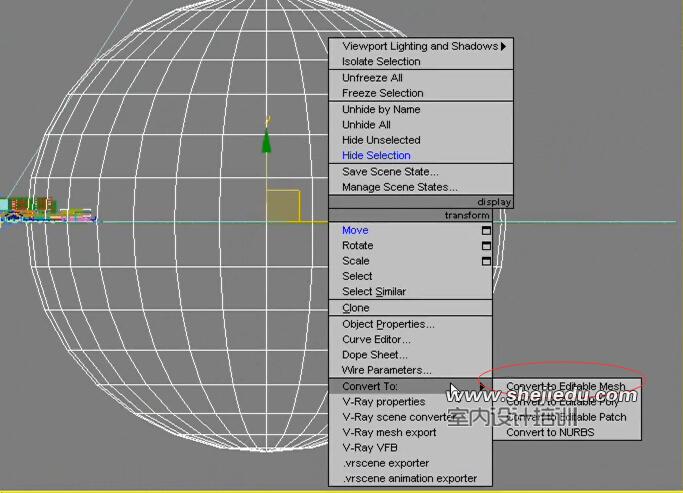
Task: Open Object Properties dialog
Action: click(410, 324)
